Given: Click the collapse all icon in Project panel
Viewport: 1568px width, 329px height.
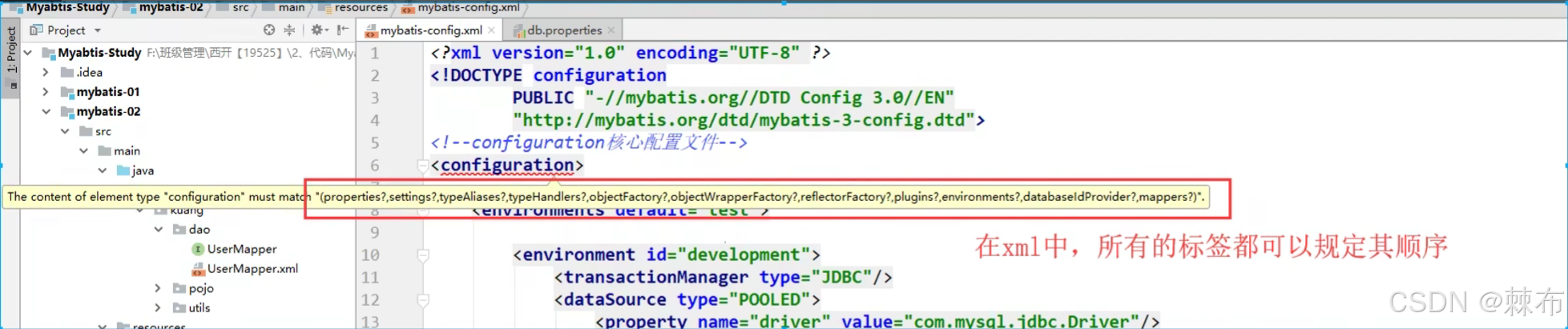Looking at the screenshot, I should click(289, 30).
